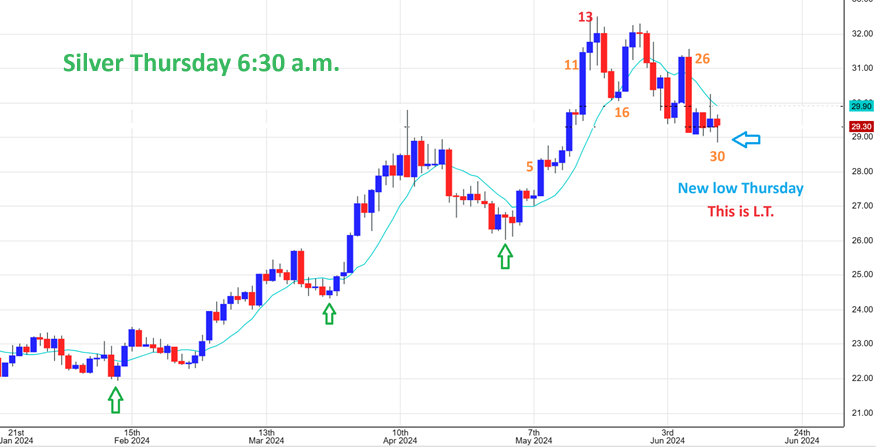The width and height of the screenshot is (876, 447).
Task: Select the 22.00 price axis label
Action: (x=861, y=379)
